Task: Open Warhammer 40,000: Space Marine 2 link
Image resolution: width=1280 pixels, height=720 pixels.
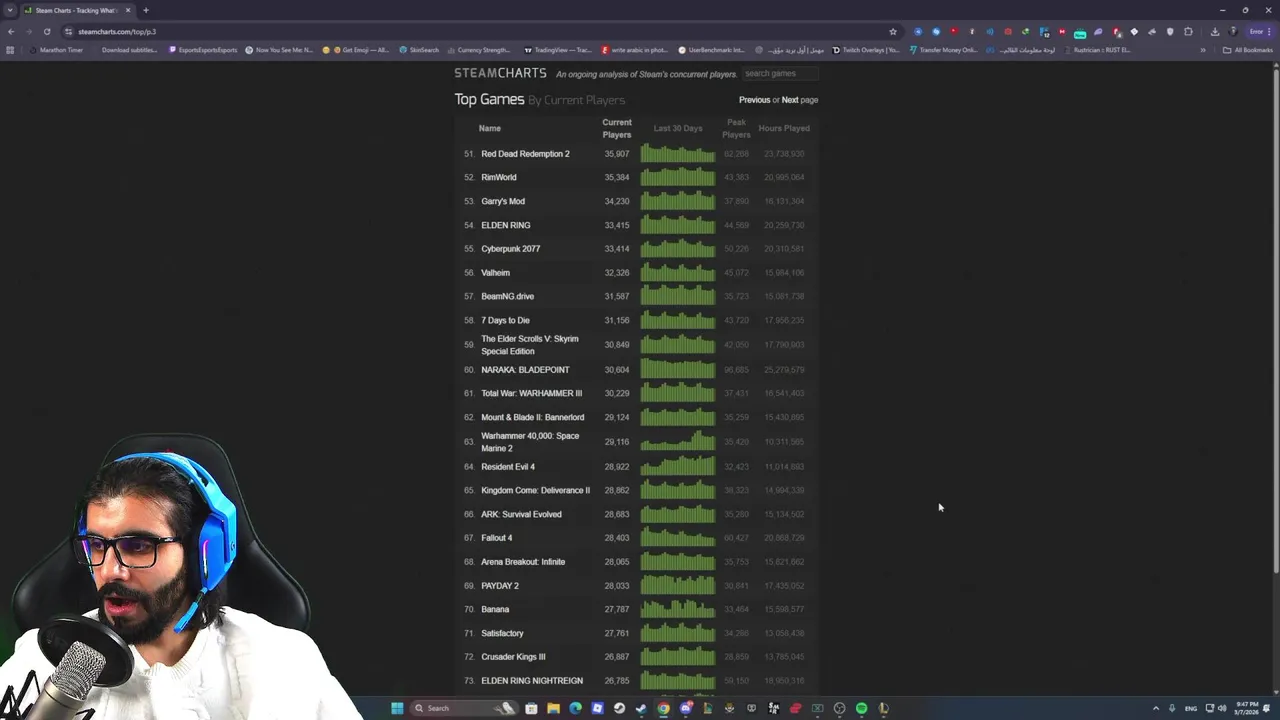Action: tap(530, 442)
